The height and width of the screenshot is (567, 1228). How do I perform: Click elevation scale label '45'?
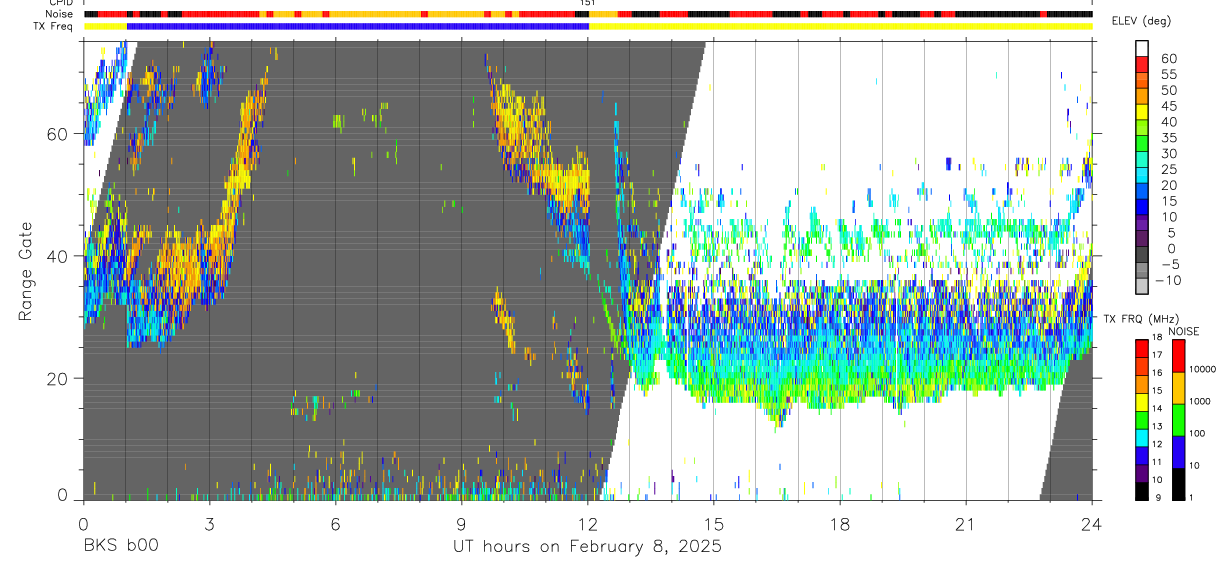point(1168,106)
